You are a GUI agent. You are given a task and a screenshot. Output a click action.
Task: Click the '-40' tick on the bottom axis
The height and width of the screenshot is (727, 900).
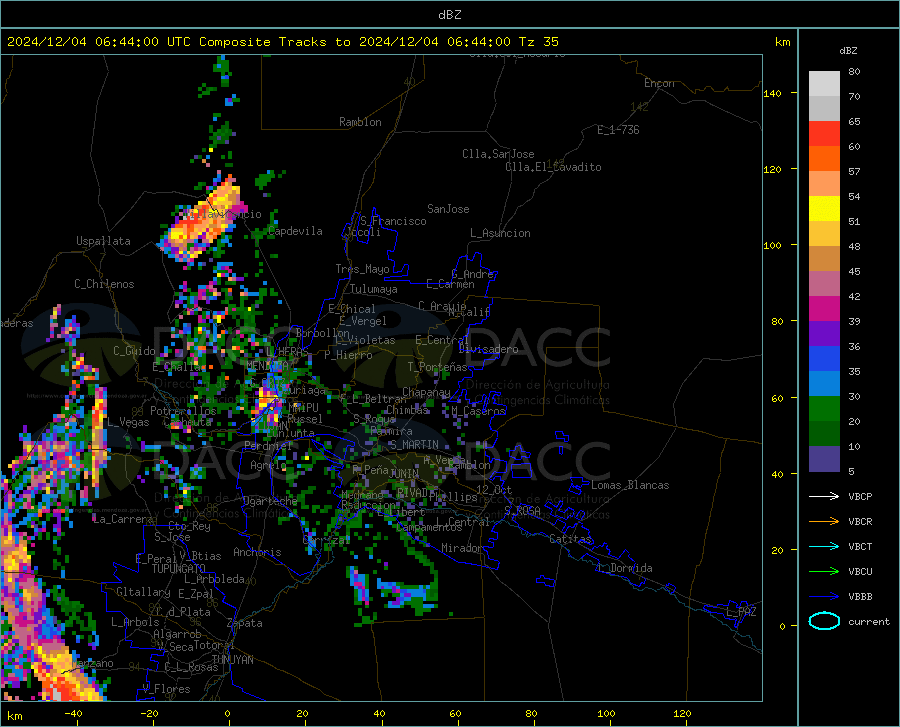click(73, 714)
